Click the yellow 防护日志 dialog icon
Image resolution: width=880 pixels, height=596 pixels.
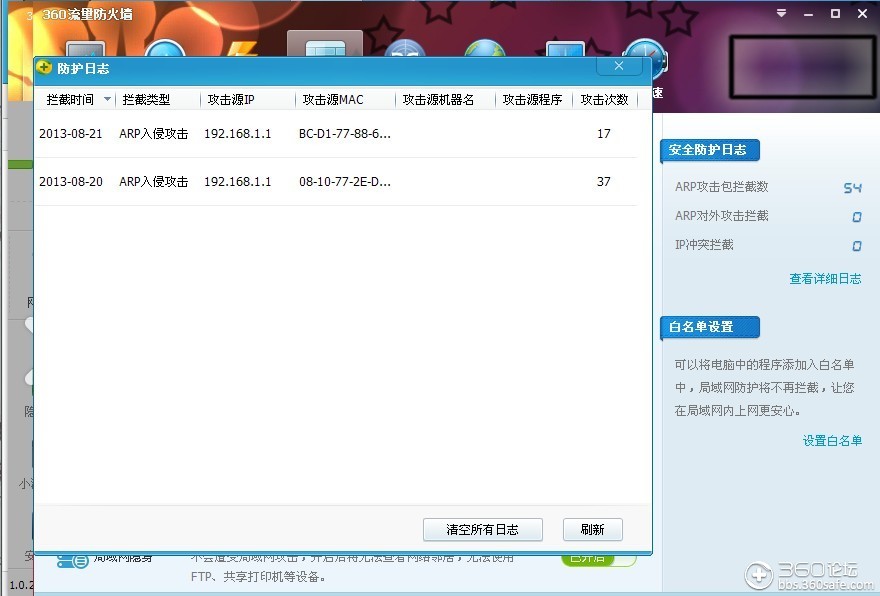(44, 68)
